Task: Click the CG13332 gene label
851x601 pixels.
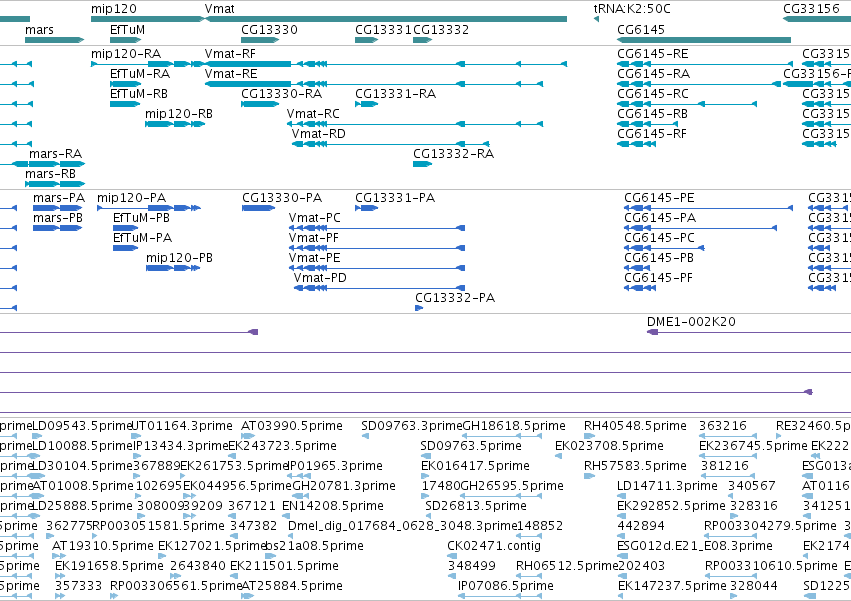Action: tap(441, 29)
